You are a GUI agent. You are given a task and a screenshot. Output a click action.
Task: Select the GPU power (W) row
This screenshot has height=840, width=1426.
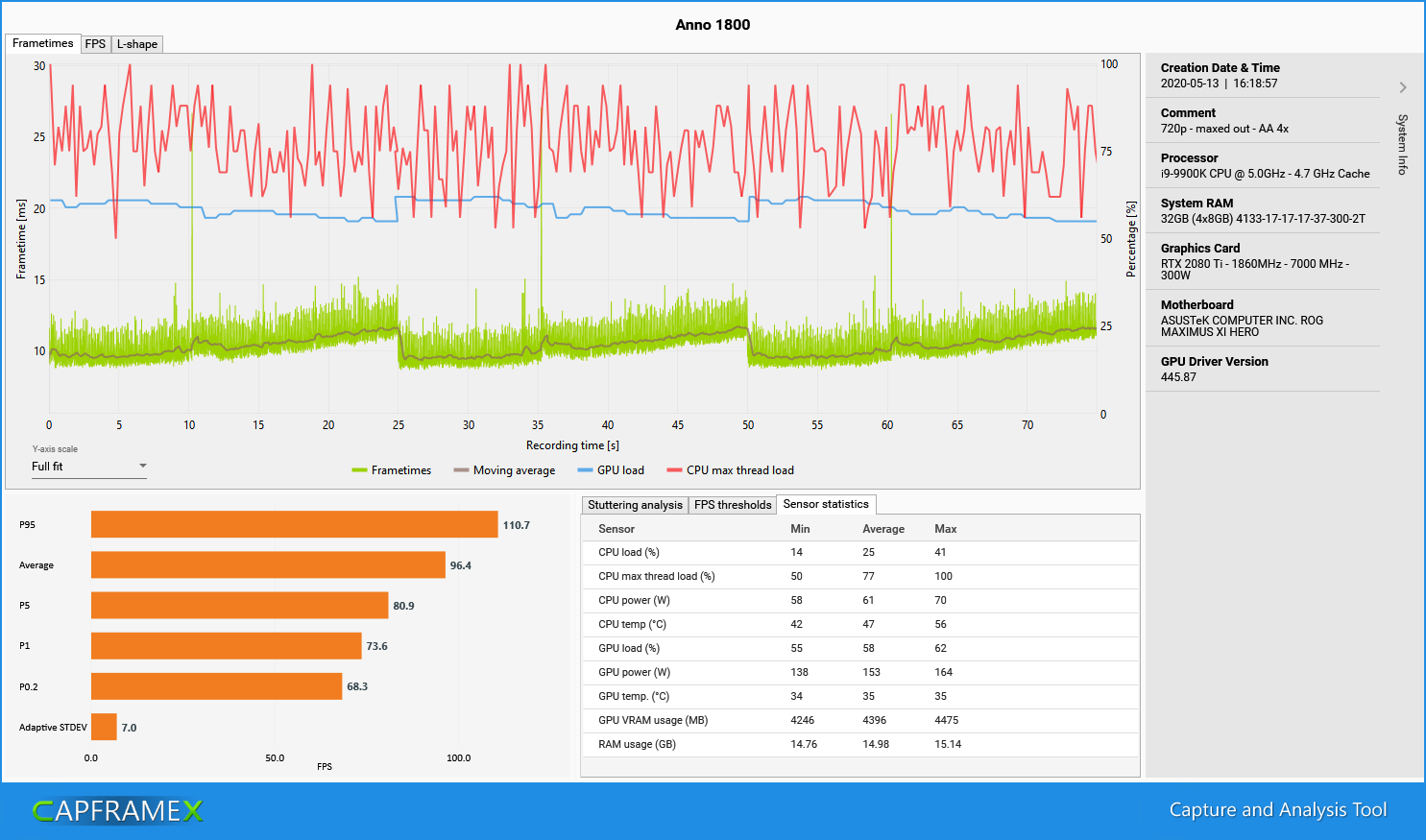(860, 672)
